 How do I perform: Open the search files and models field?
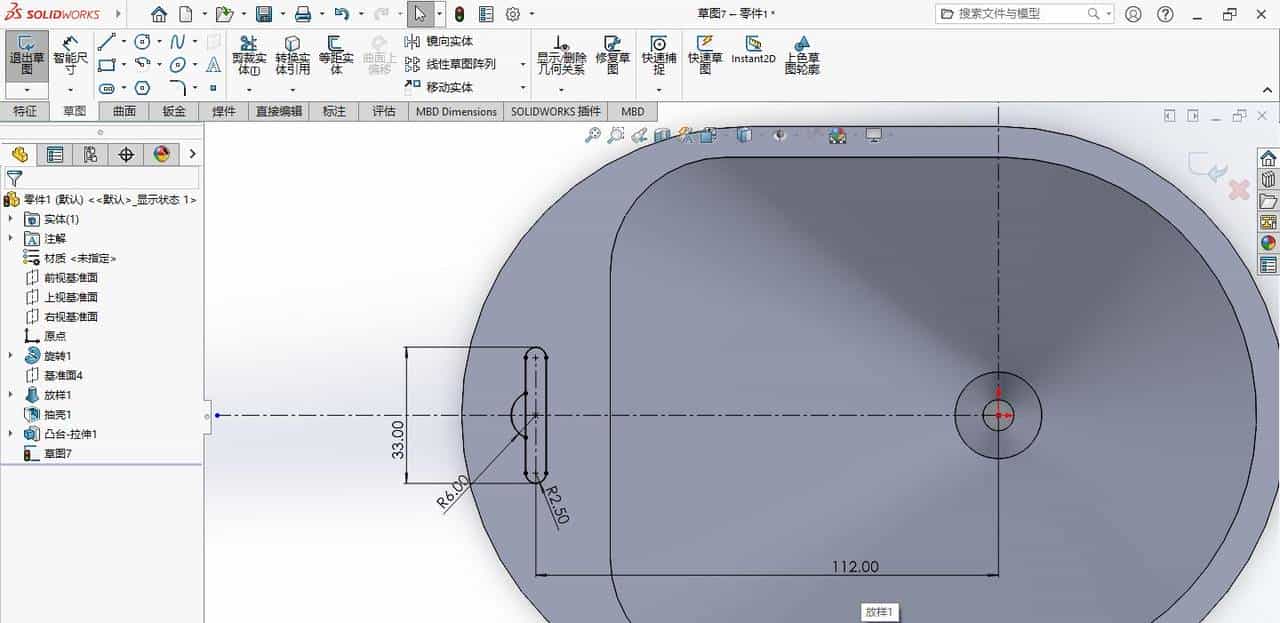coord(1020,13)
